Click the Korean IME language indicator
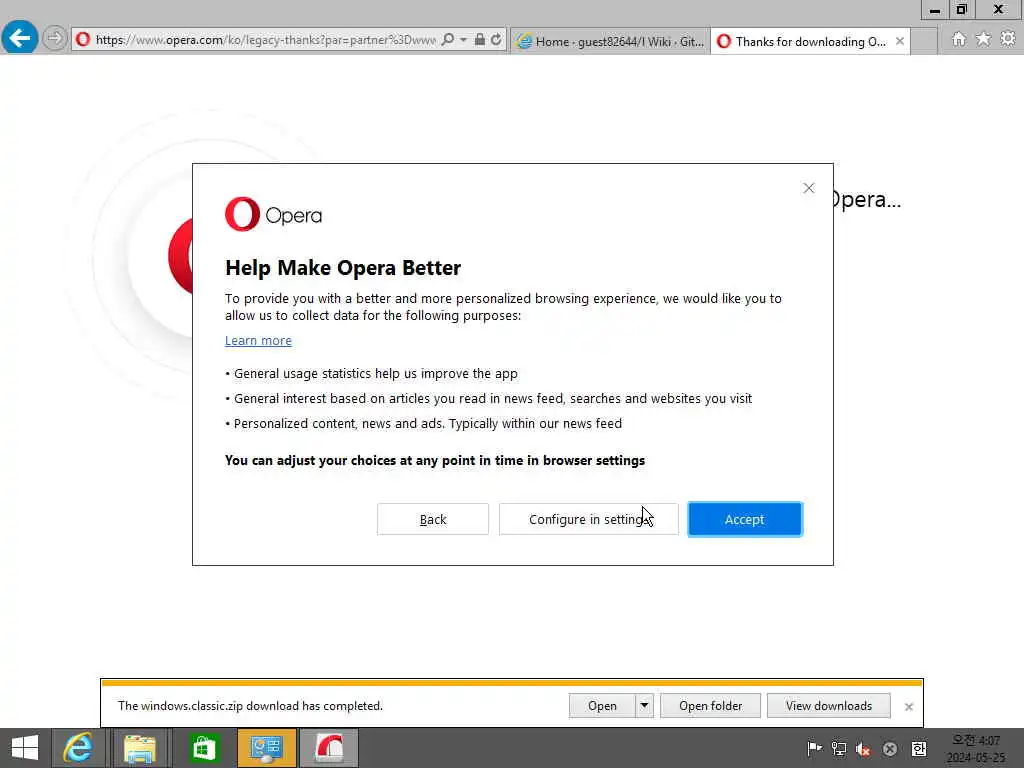 tap(919, 748)
